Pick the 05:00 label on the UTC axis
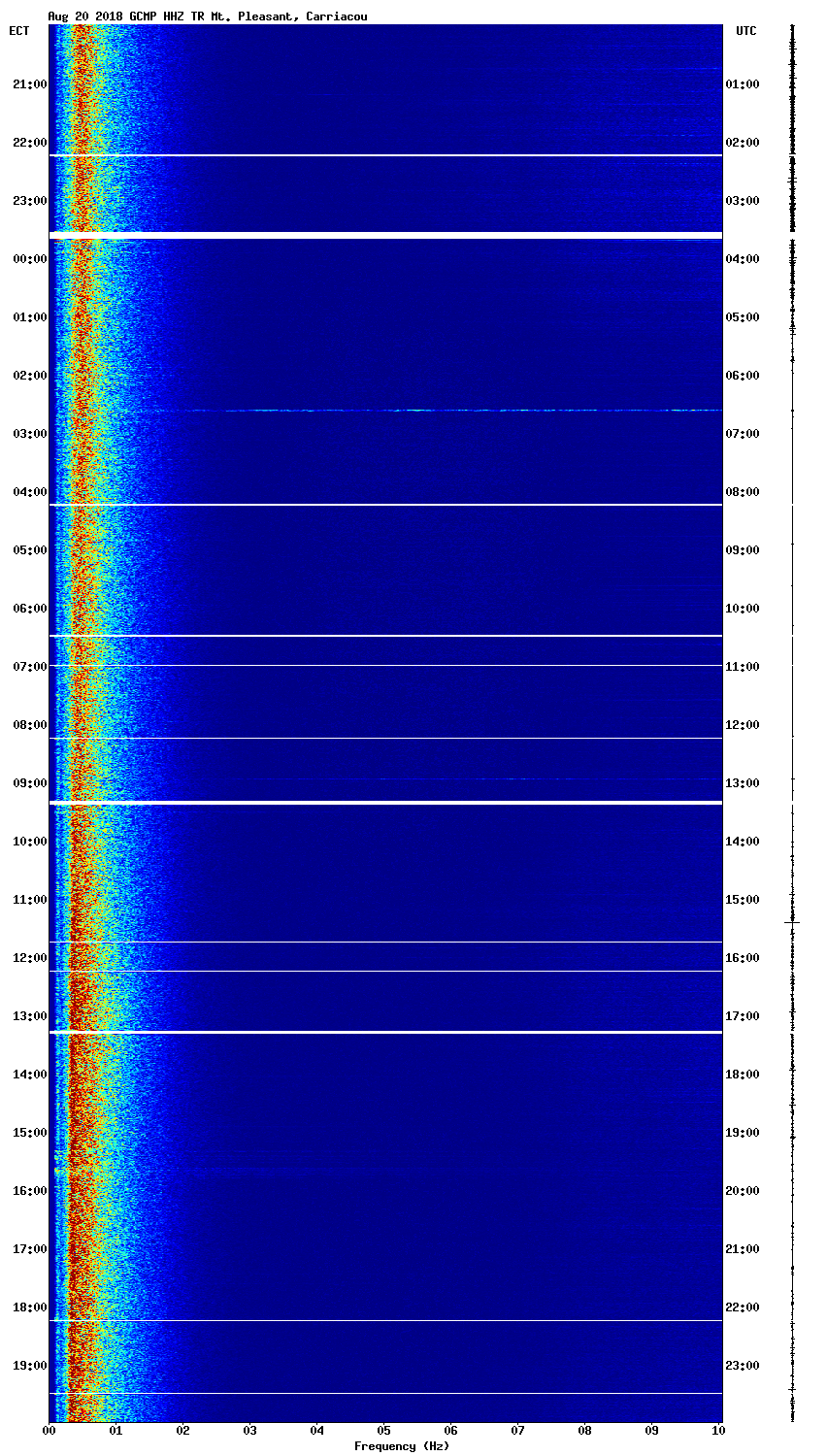The width and height of the screenshot is (827, 1456). (x=743, y=317)
